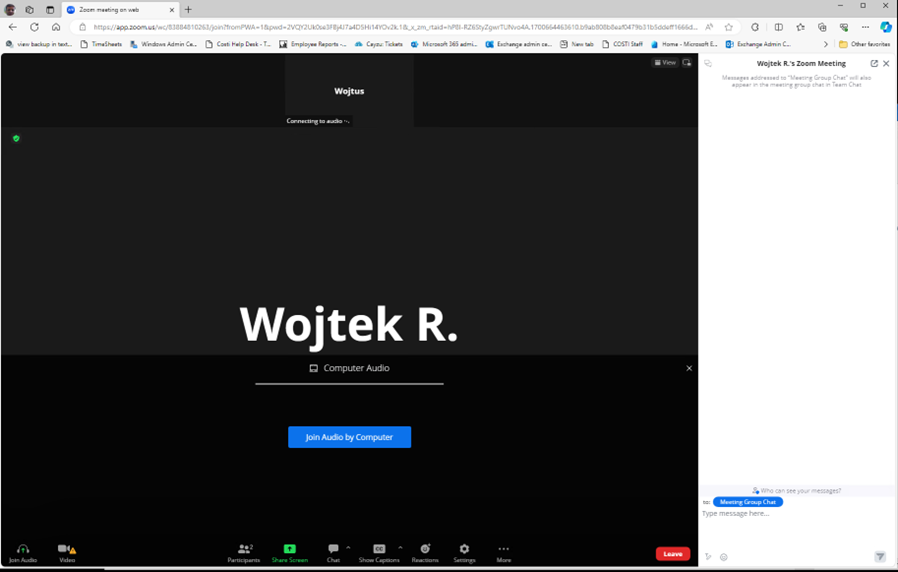Click the red Leave button
Viewport: 898px width, 572px height.
click(672, 554)
